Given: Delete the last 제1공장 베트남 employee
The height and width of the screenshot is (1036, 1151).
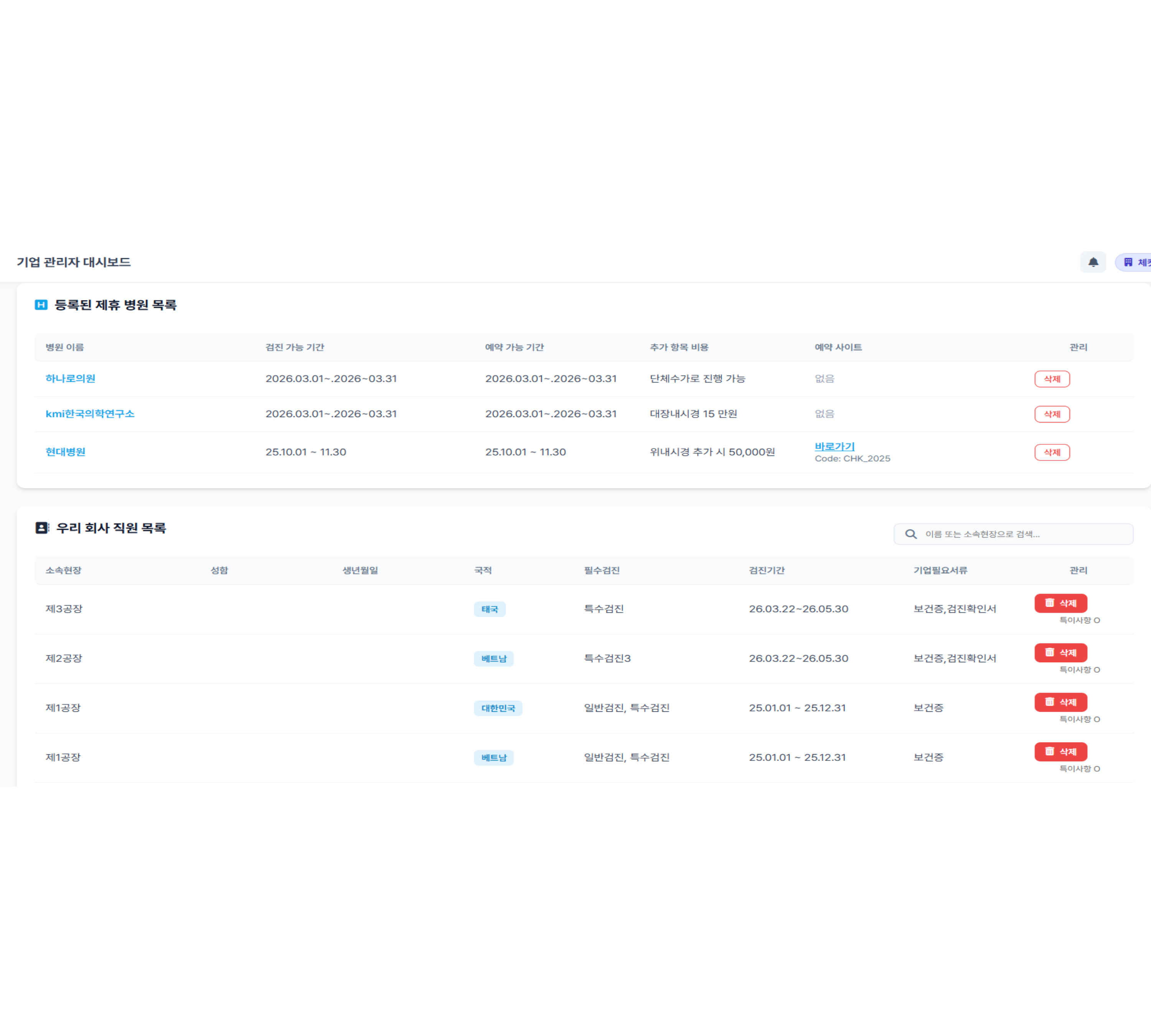Looking at the screenshot, I should [1060, 751].
